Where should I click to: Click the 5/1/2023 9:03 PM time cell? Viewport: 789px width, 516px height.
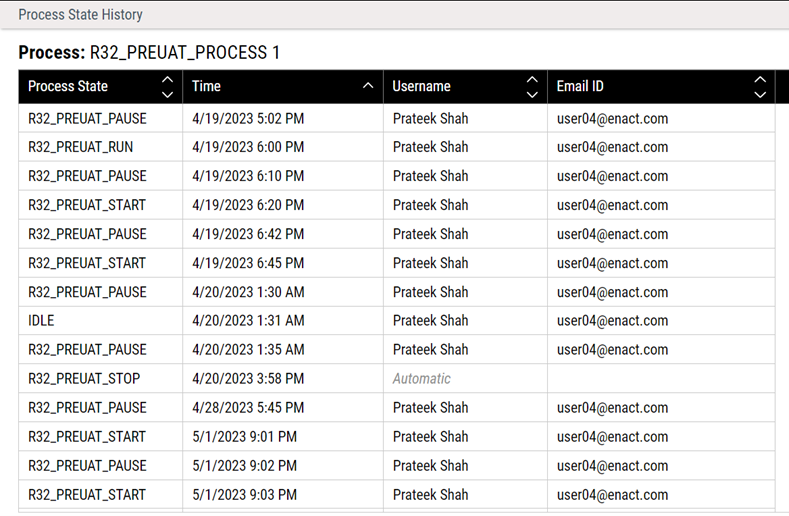[x=244, y=495]
